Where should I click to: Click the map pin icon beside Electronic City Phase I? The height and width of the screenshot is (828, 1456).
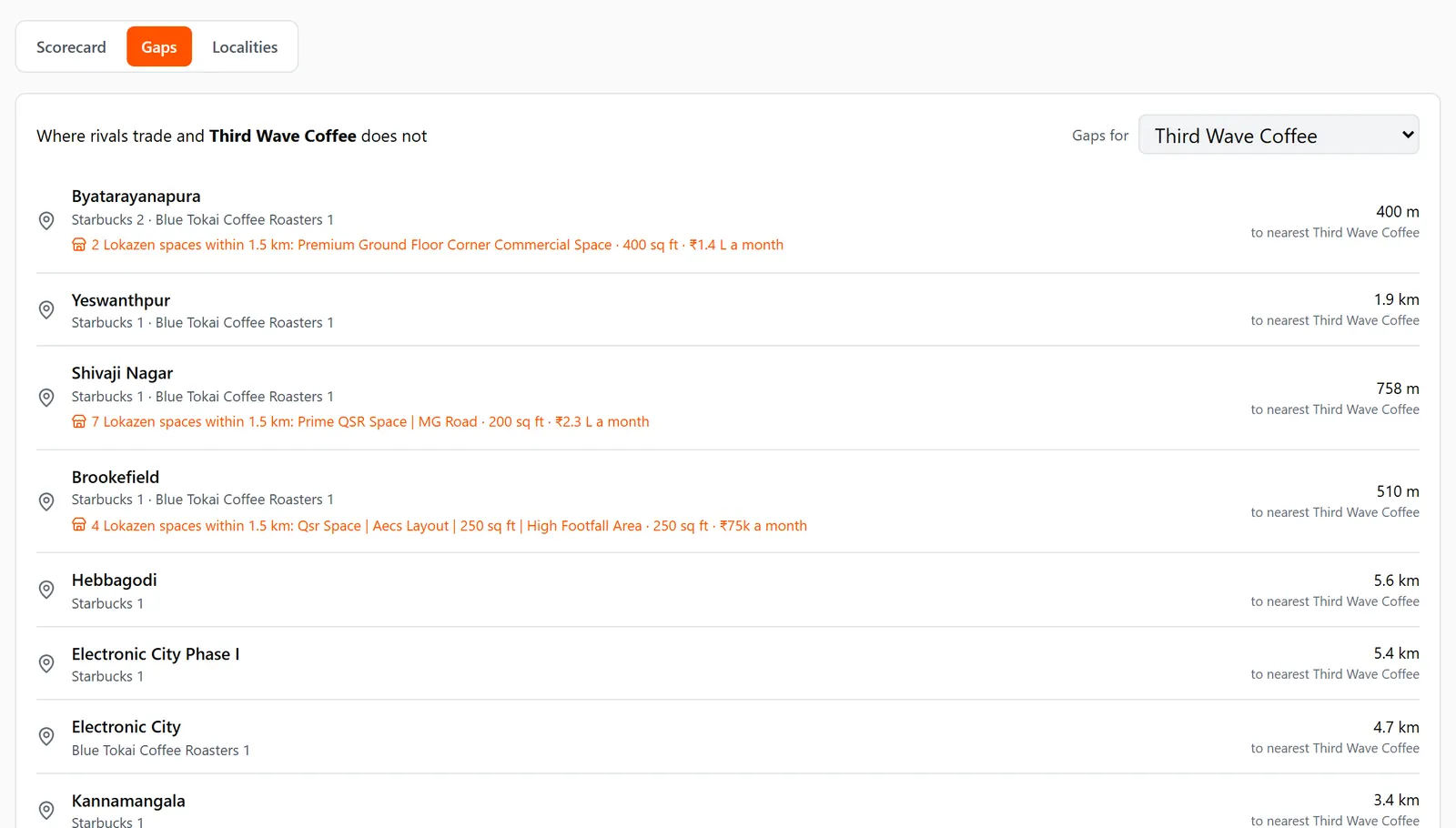[x=46, y=663]
